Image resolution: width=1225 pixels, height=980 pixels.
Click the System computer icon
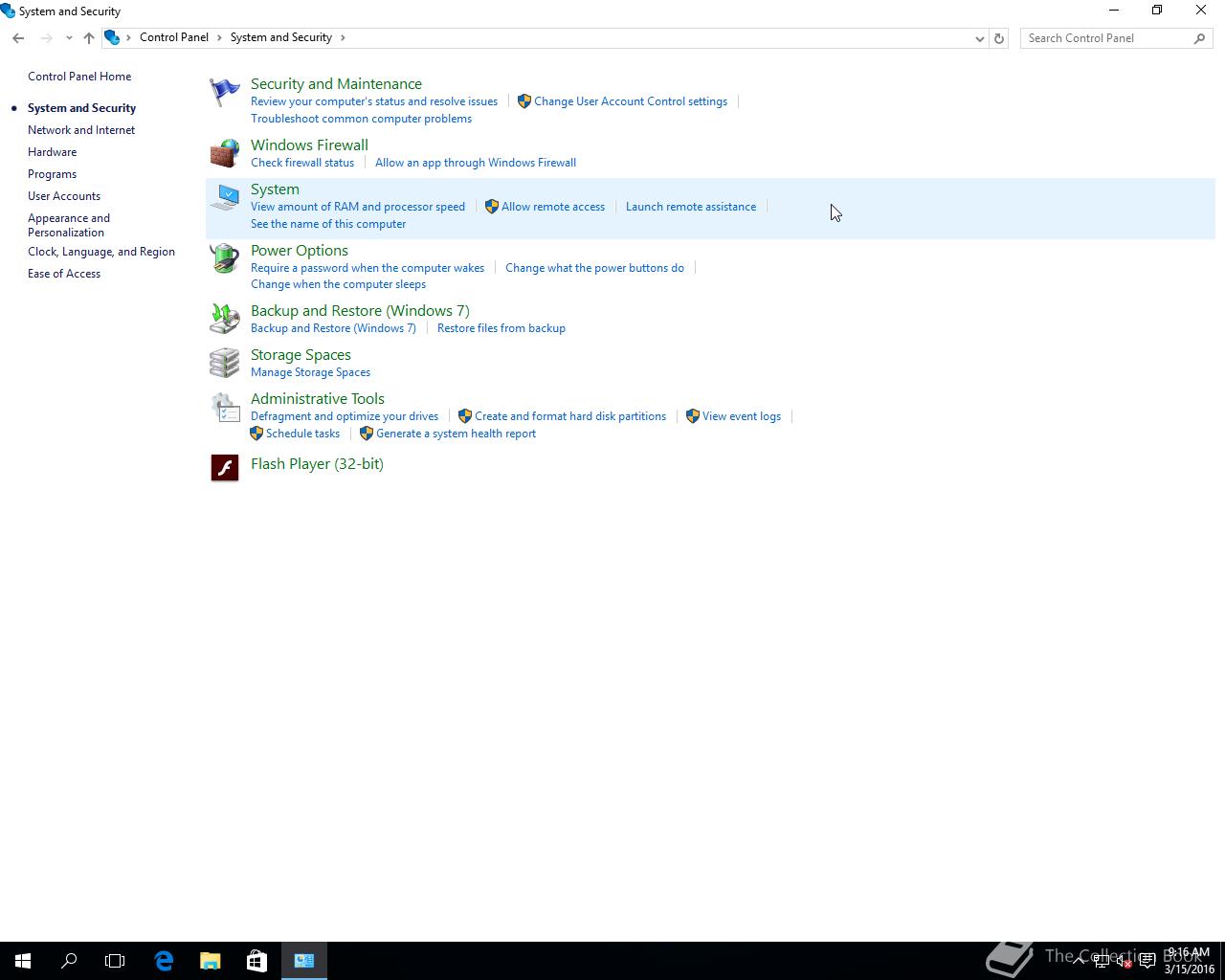225,197
